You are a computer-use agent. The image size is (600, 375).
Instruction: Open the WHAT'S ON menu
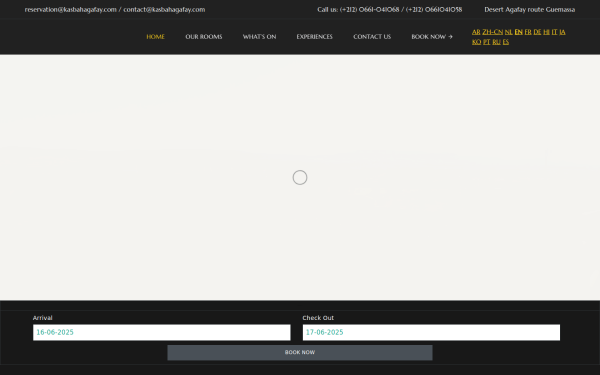coord(259,37)
